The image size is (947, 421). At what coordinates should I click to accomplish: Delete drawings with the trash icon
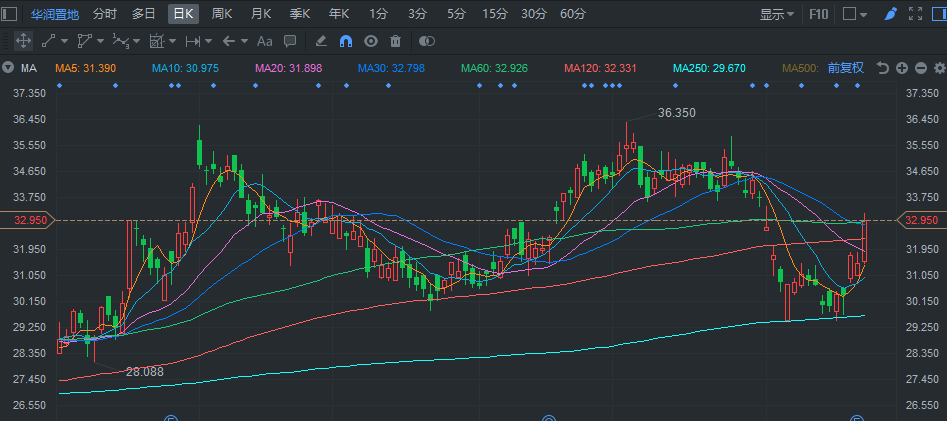tap(396, 41)
